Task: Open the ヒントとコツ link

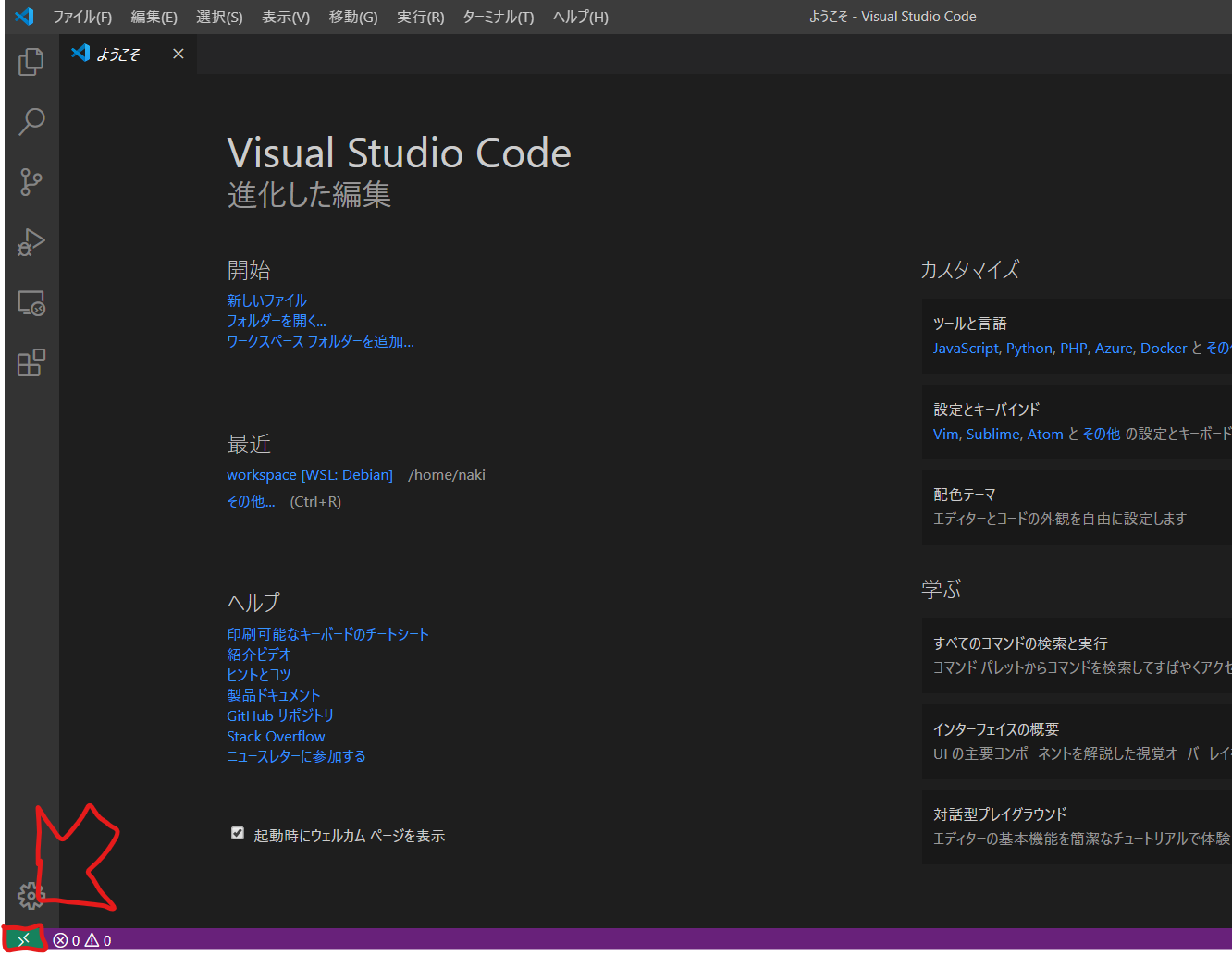Action: (x=259, y=675)
